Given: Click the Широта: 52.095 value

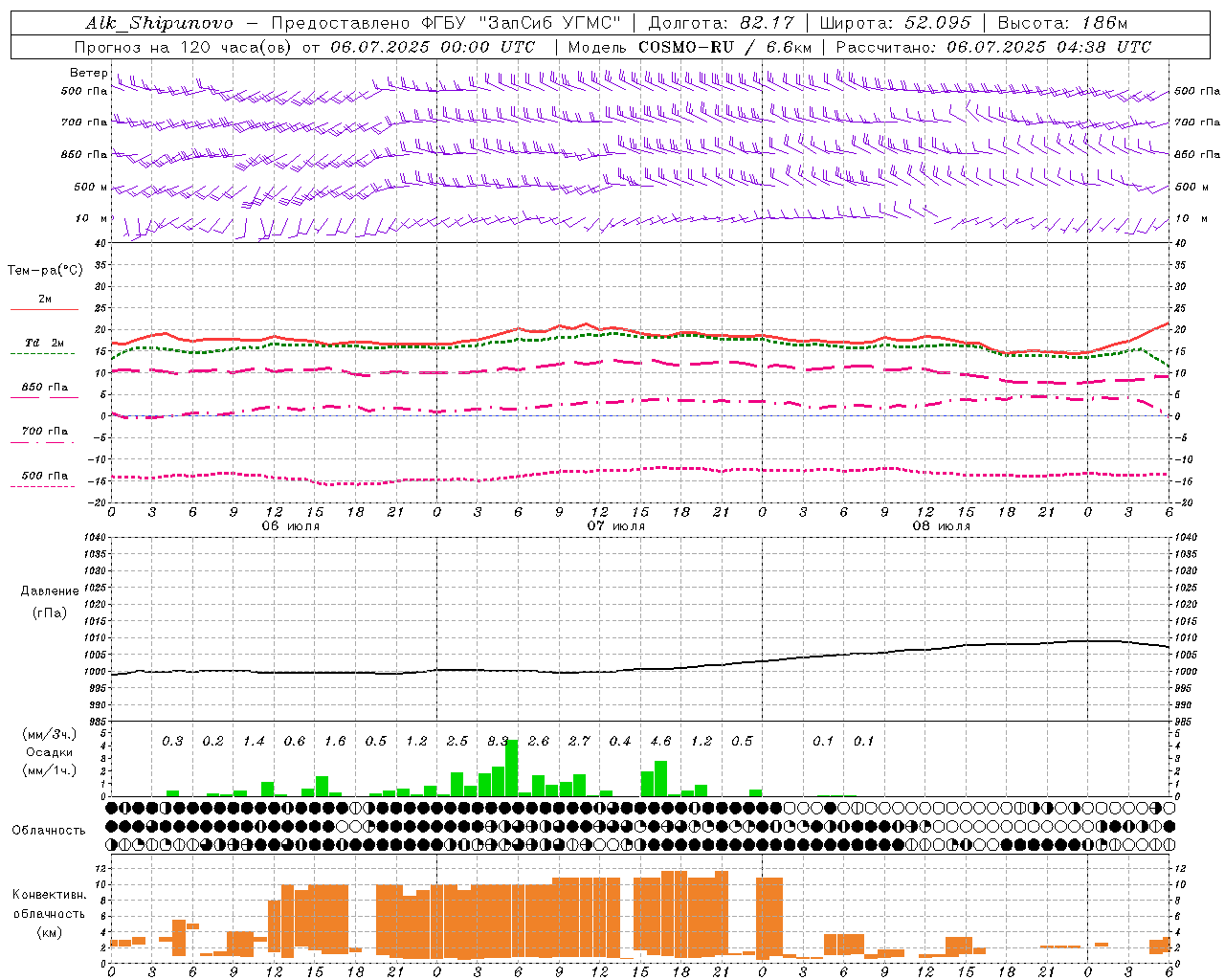Looking at the screenshot, I should 895,23.
